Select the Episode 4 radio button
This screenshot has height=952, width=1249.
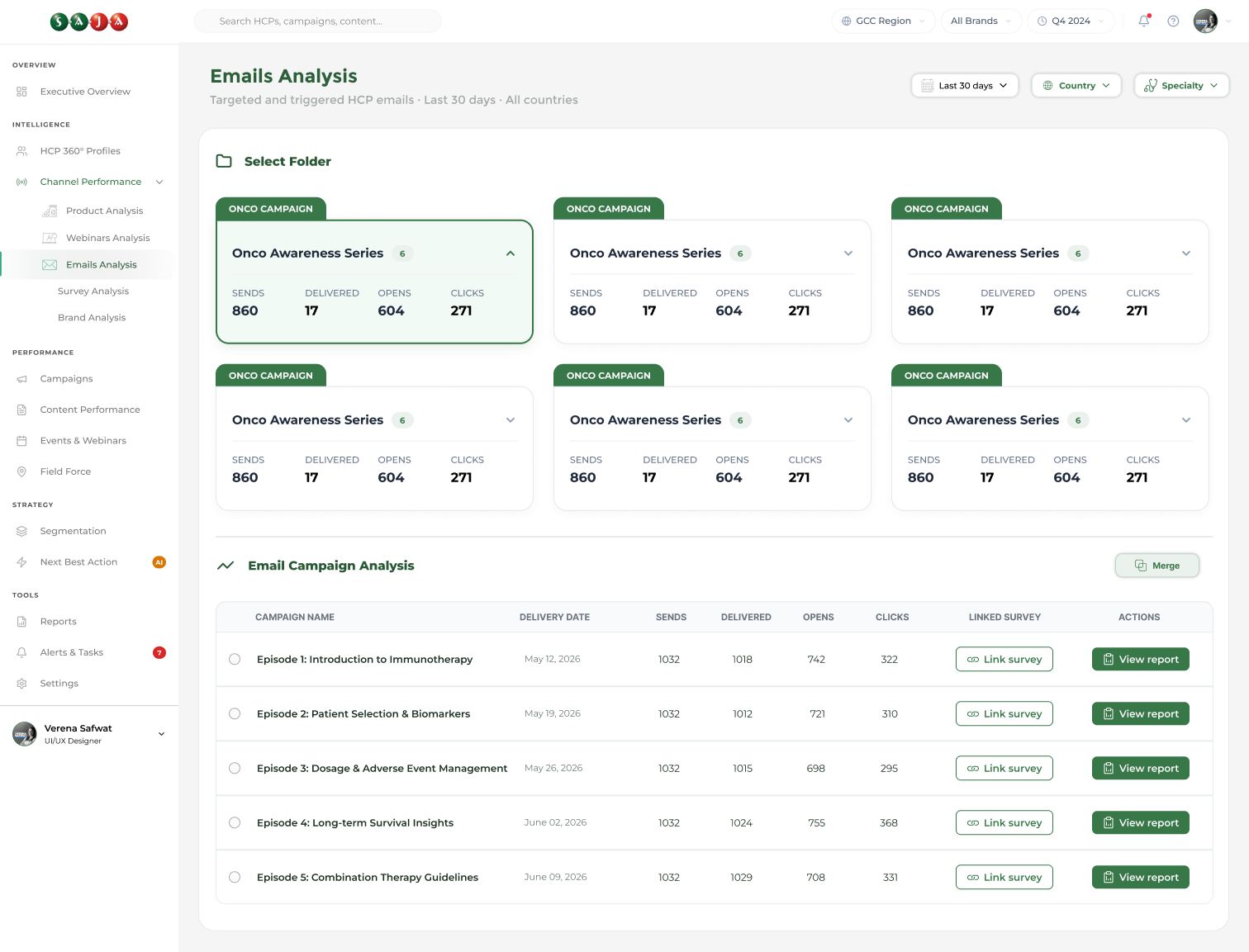click(x=235, y=822)
